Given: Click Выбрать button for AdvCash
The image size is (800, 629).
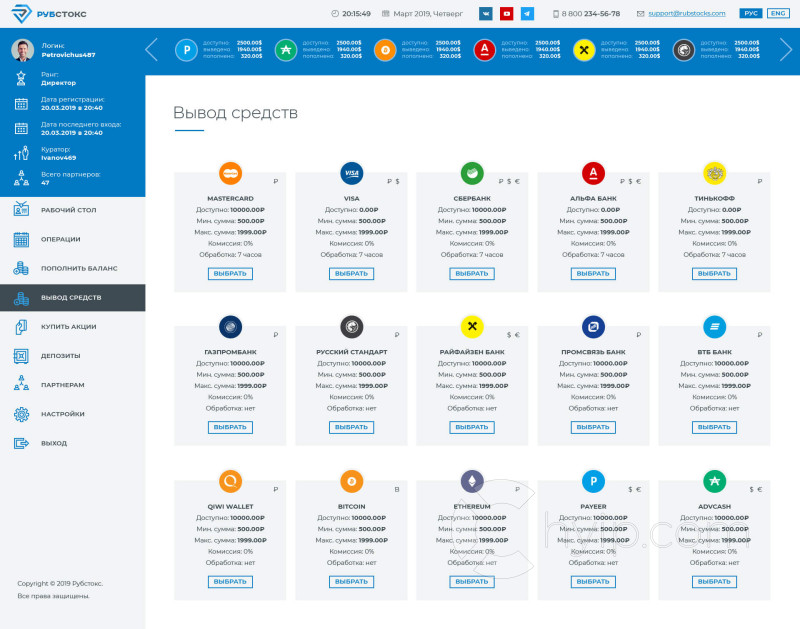Looking at the screenshot, I should coord(714,582).
